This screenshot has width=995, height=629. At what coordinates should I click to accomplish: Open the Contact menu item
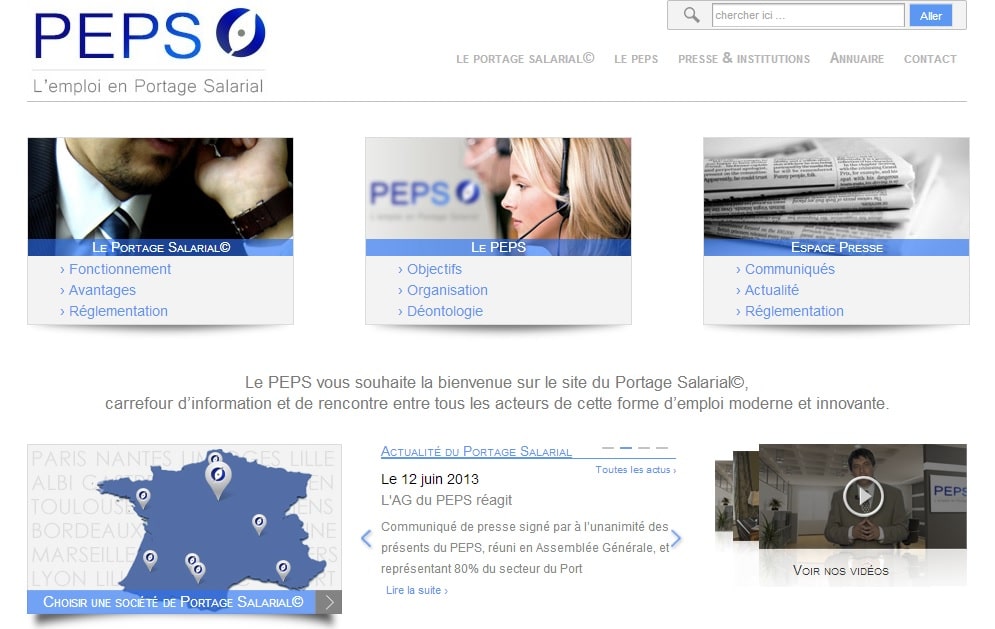[x=930, y=58]
